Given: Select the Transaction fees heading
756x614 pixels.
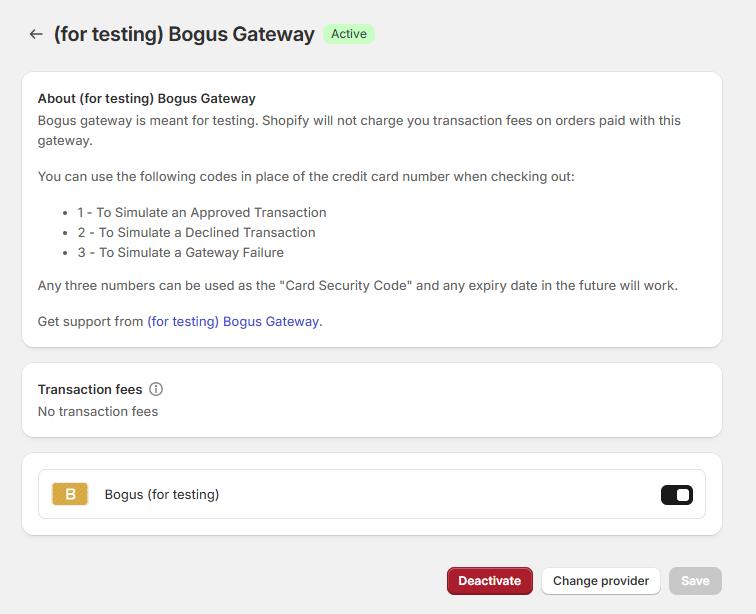Looking at the screenshot, I should click(90, 389).
